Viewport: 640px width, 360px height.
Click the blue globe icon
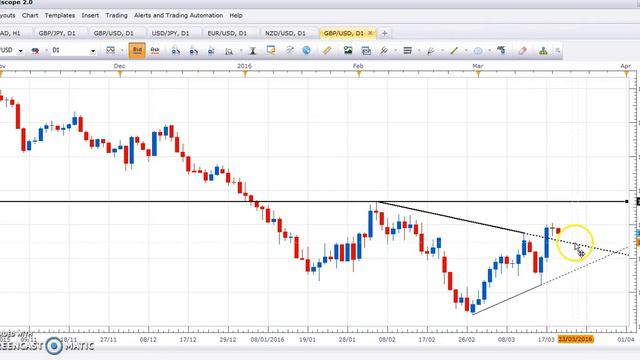point(306,50)
